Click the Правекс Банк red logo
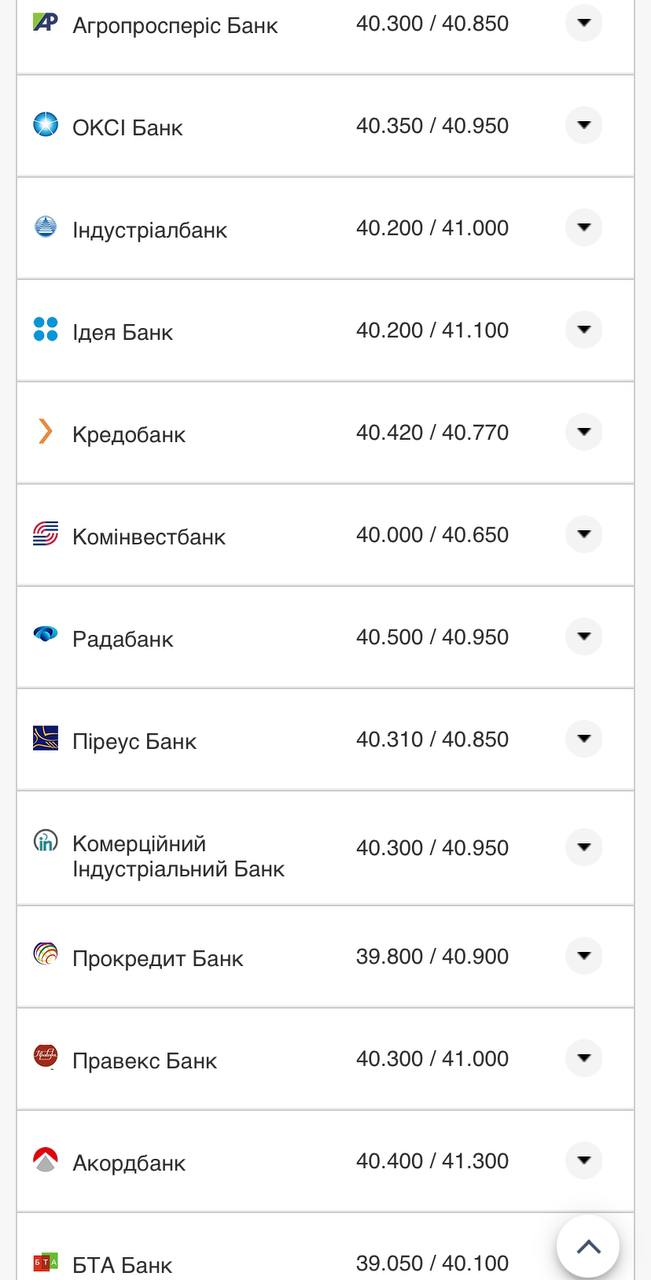This screenshot has width=651, height=1280. [44, 1058]
